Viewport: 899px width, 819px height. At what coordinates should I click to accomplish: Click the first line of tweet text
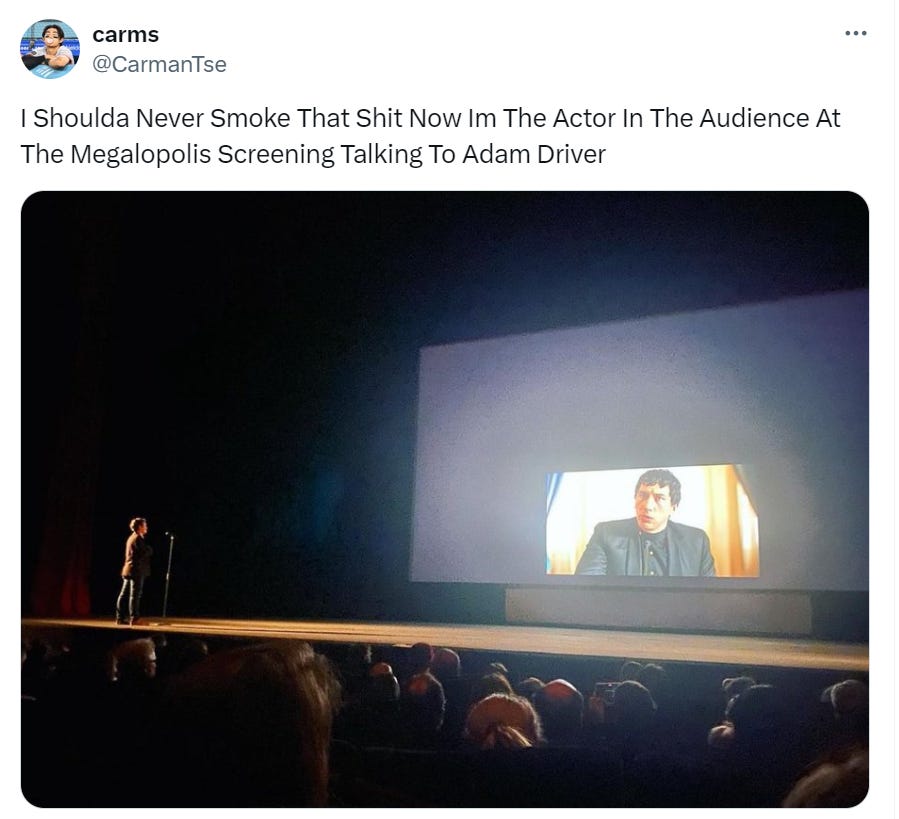pyautogui.click(x=430, y=118)
